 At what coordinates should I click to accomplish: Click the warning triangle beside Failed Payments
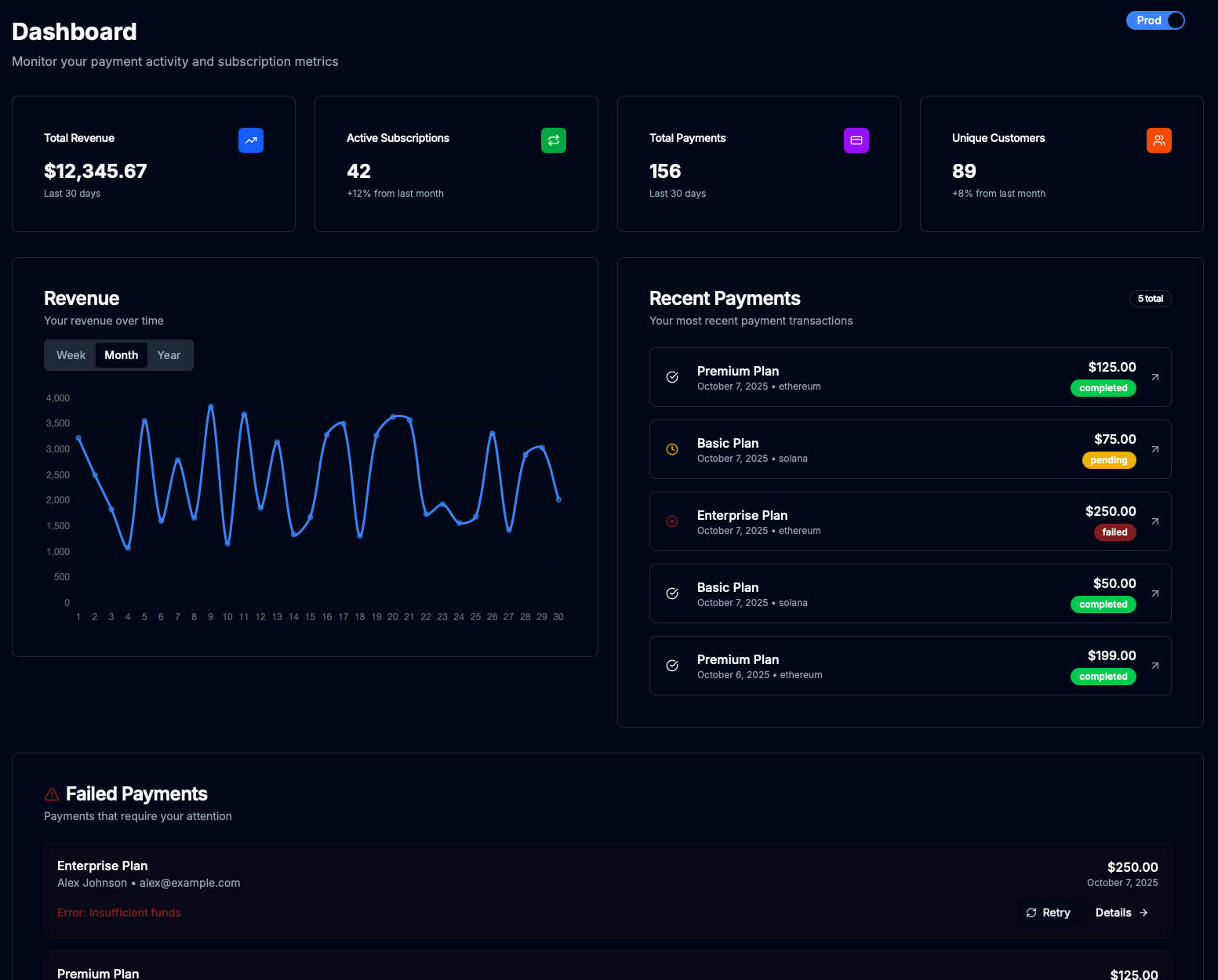click(x=51, y=793)
